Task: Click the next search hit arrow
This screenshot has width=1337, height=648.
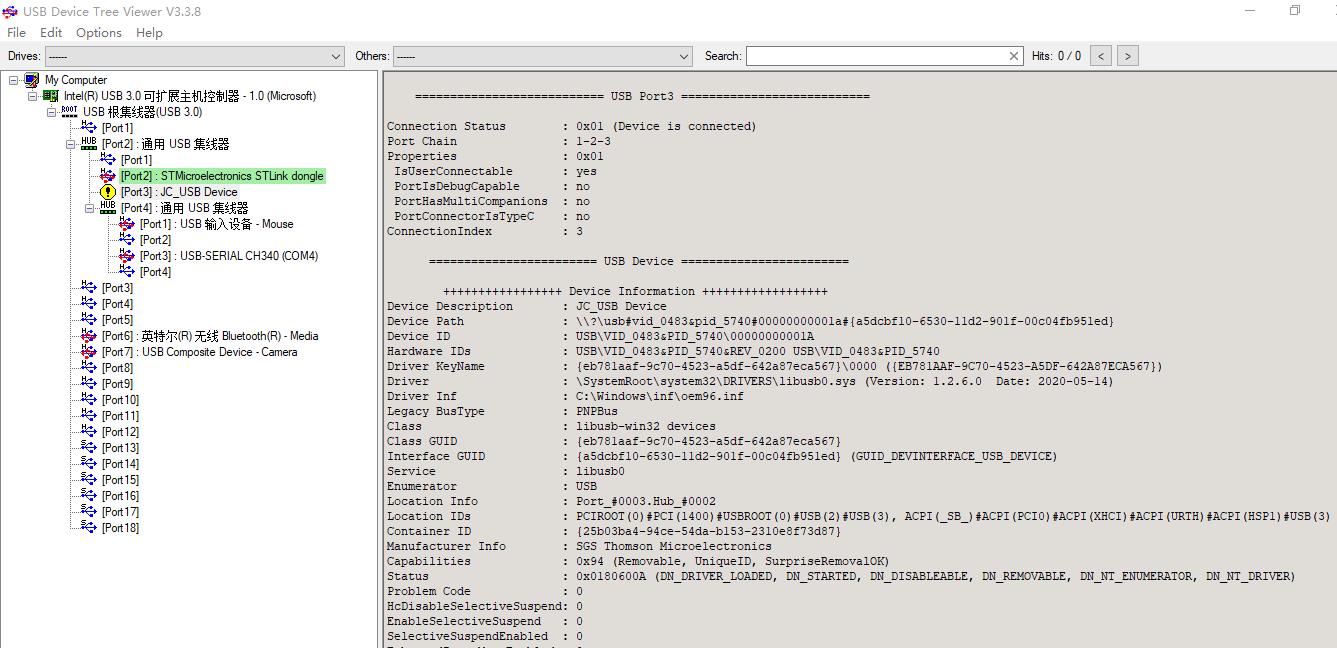Action: 1127,55
